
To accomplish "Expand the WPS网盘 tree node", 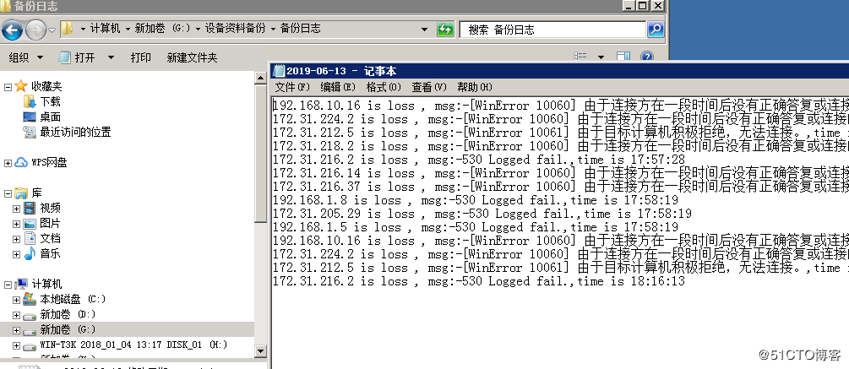I will point(8,163).
